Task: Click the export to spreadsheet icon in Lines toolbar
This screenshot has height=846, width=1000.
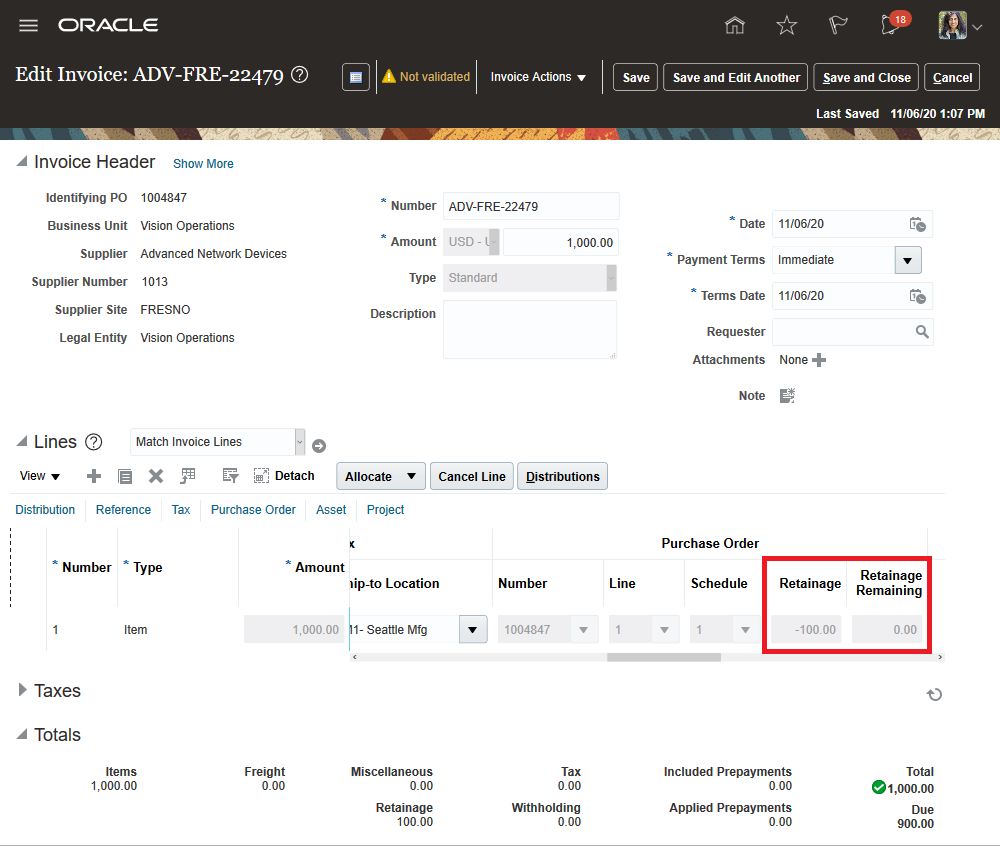Action: point(188,476)
